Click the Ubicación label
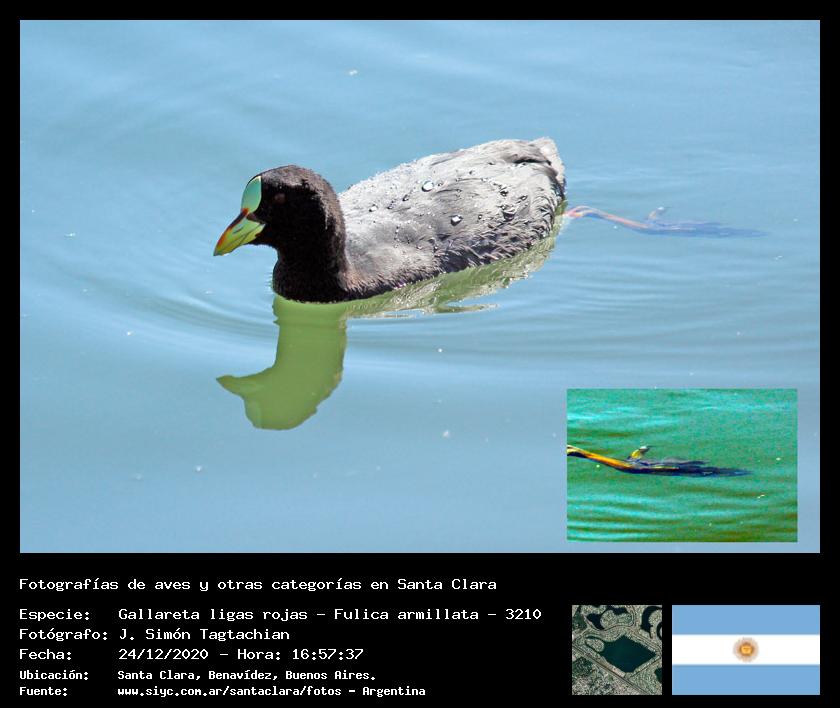Image resolution: width=840 pixels, height=708 pixels. click(x=54, y=675)
